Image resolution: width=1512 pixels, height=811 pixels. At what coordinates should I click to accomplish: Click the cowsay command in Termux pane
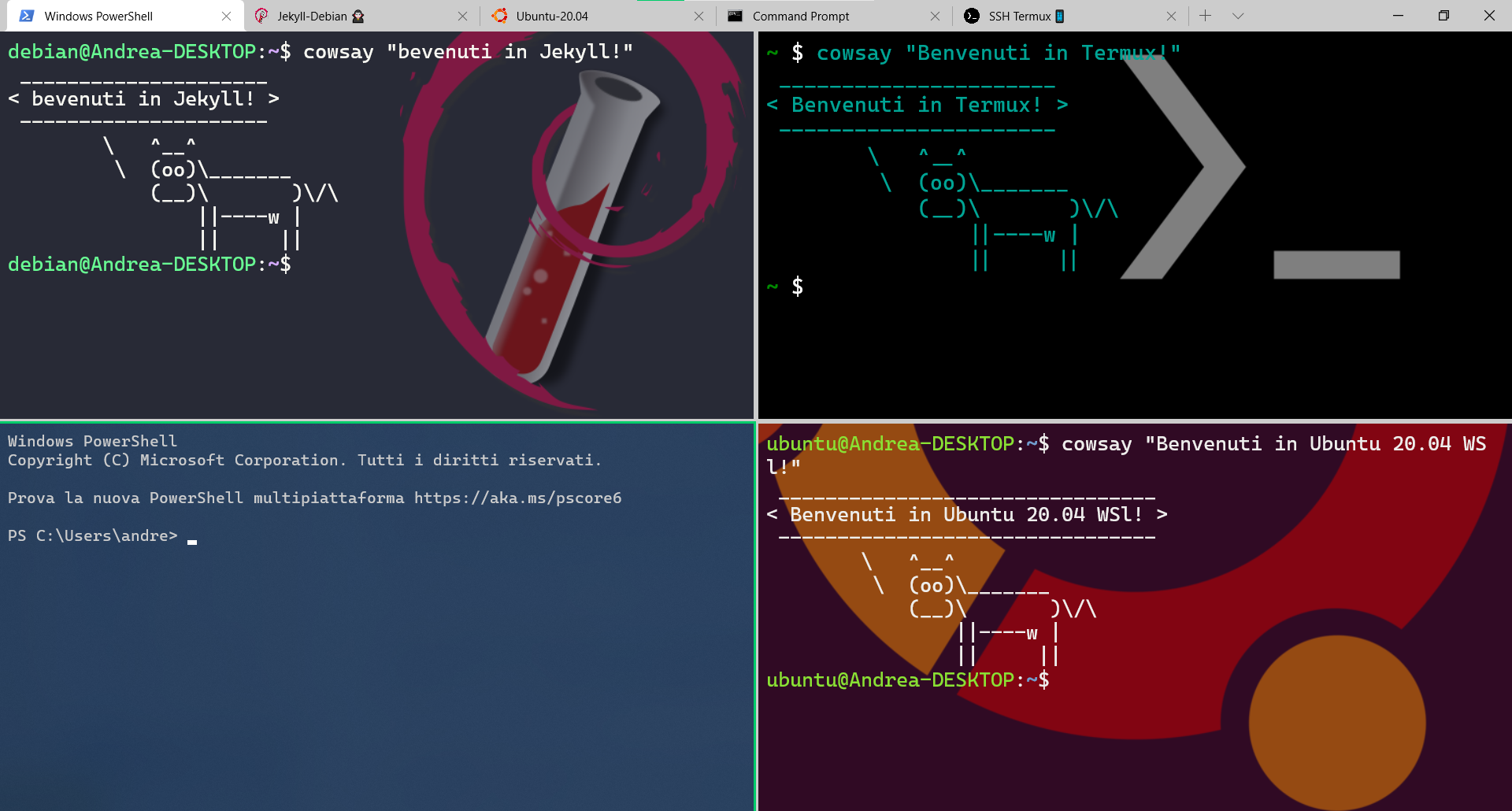[x=999, y=54]
